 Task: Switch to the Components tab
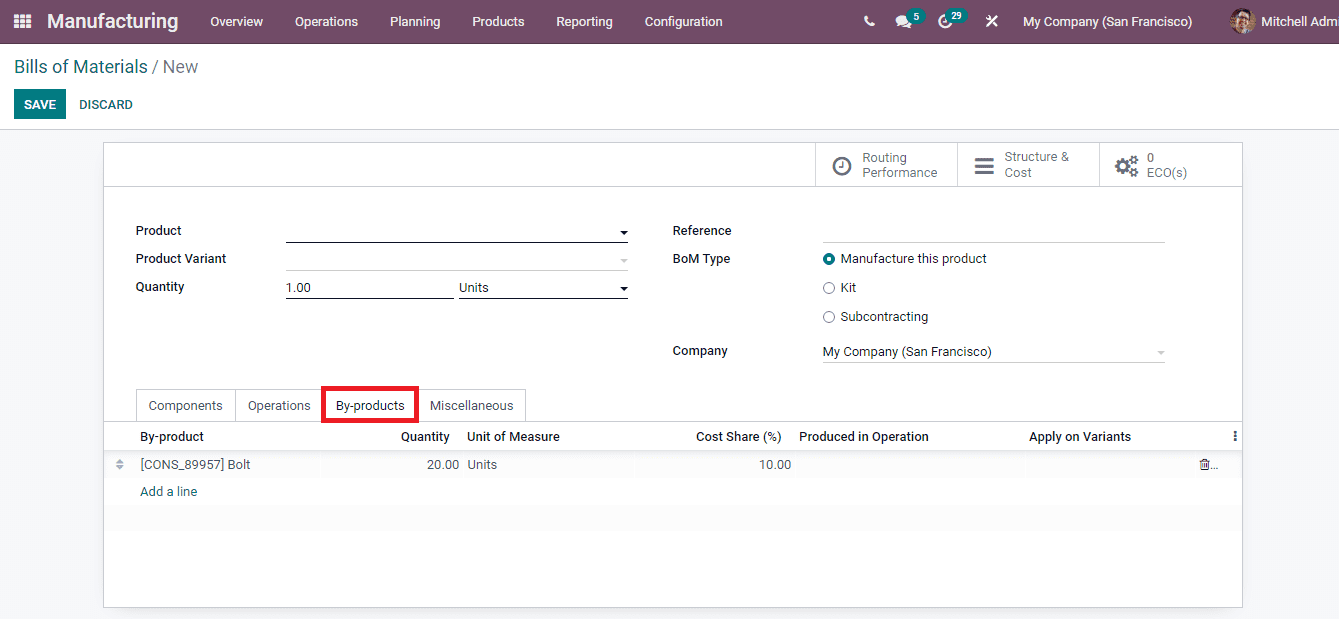(x=185, y=405)
